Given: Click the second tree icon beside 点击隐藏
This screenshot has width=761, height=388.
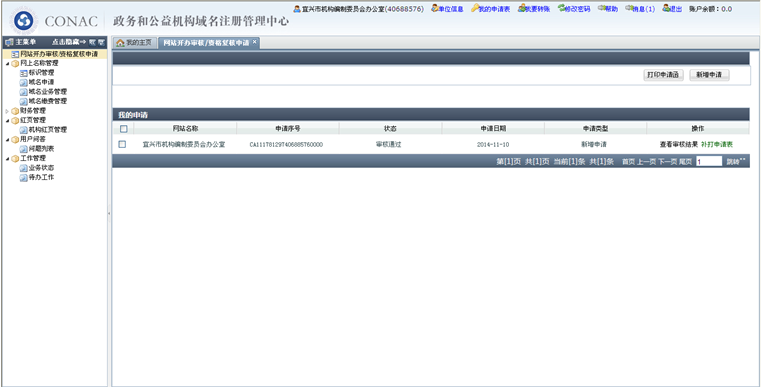Looking at the screenshot, I should click(x=101, y=42).
